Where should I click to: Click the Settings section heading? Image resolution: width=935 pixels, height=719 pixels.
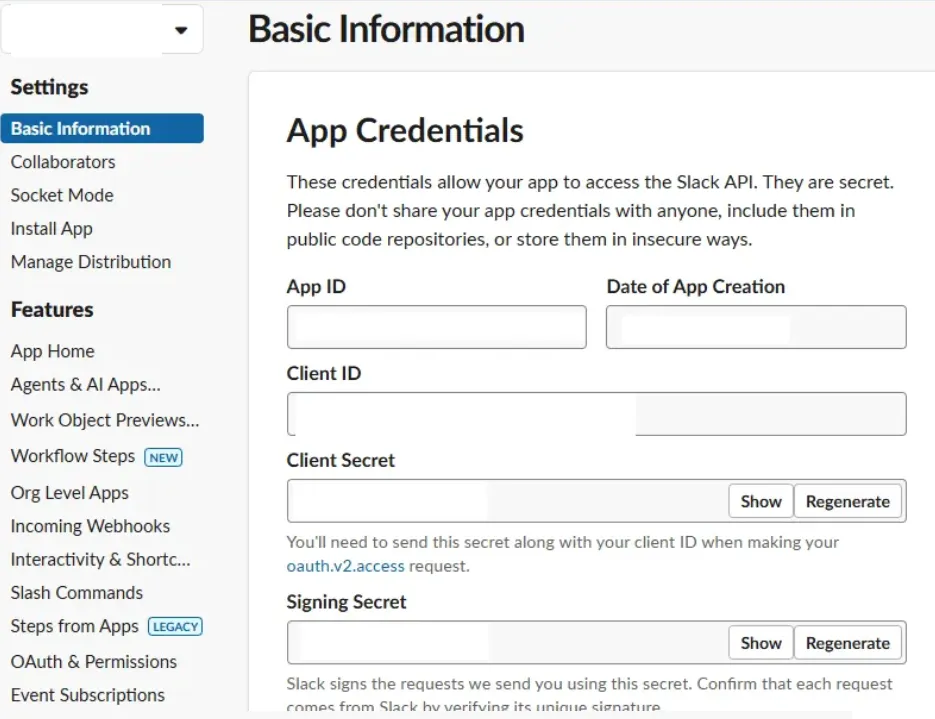[49, 87]
